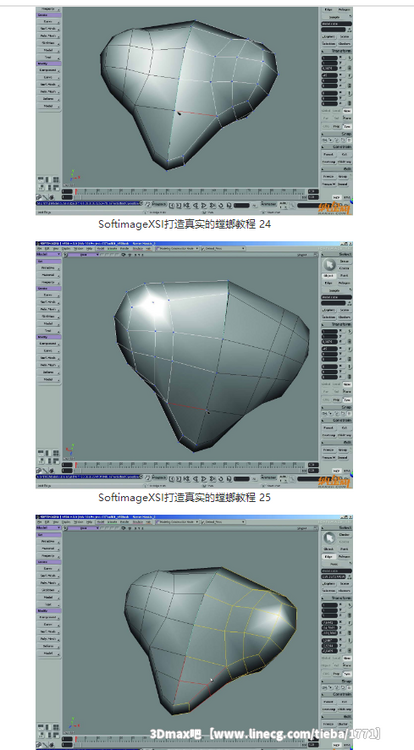This screenshot has width=414, height=750.
Task: Click caption text ending with 24
Action: click(x=185, y=224)
